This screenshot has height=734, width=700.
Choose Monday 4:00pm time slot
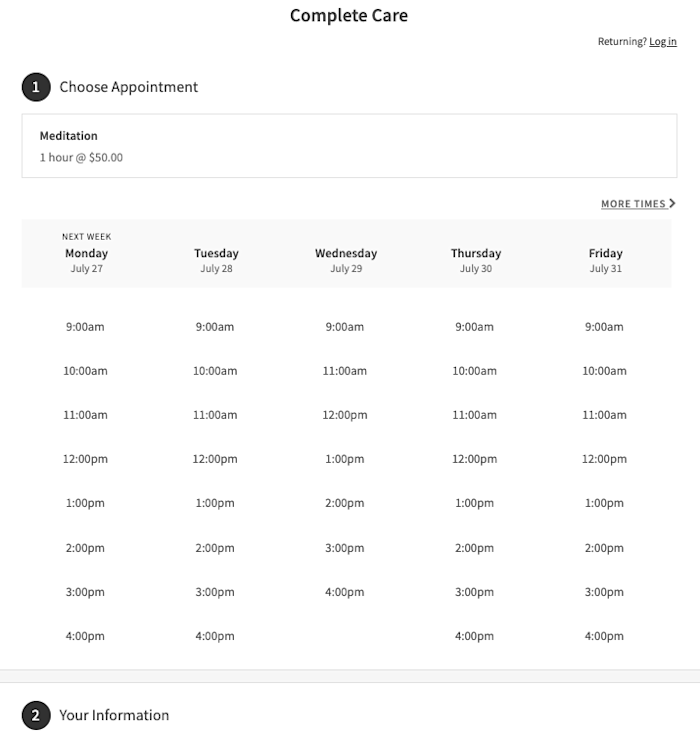[85, 636]
